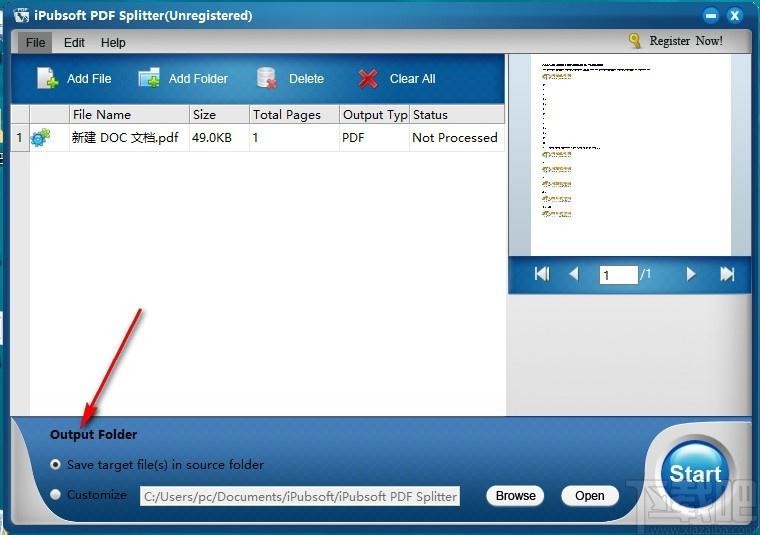Click the key icon beside Register Now
The height and width of the screenshot is (535, 760).
pos(634,41)
